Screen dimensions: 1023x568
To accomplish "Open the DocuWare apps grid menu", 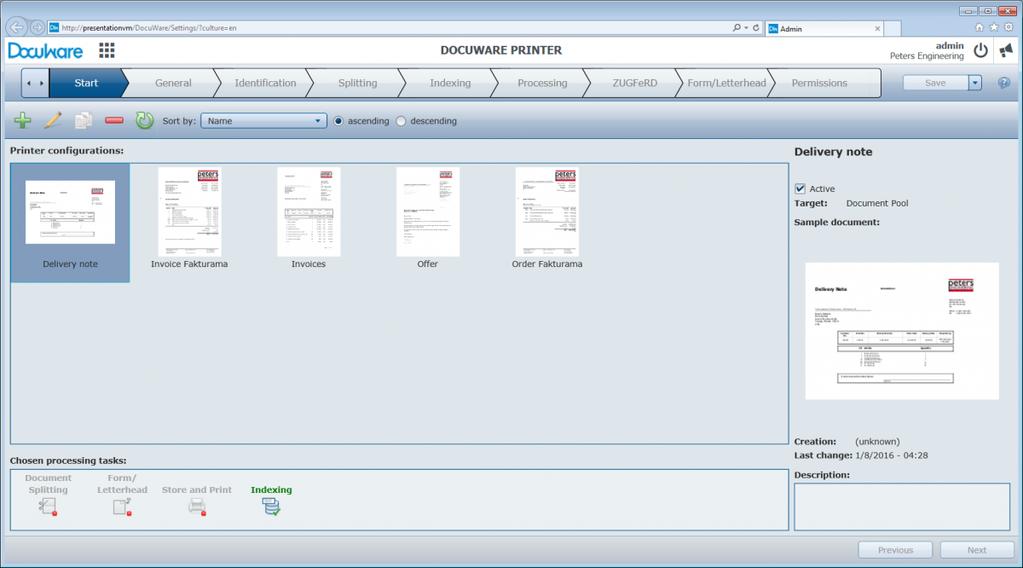I will [107, 50].
